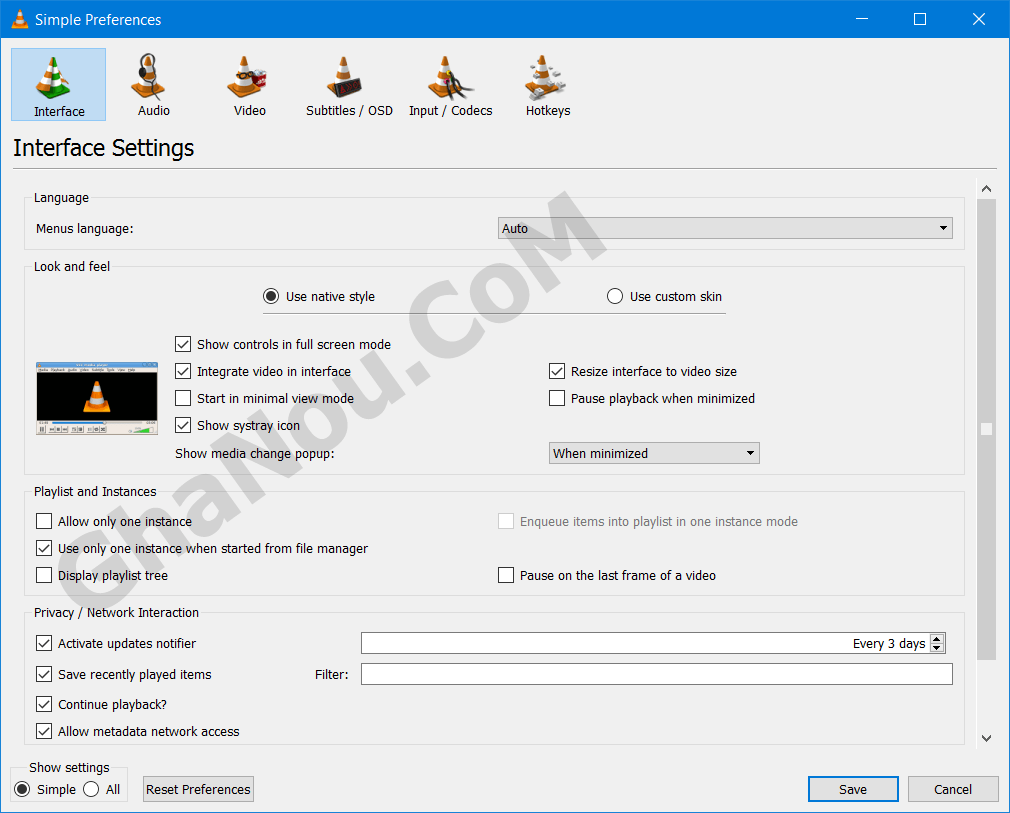Open the Interface preferences category
The image size is (1010, 813).
(x=59, y=84)
